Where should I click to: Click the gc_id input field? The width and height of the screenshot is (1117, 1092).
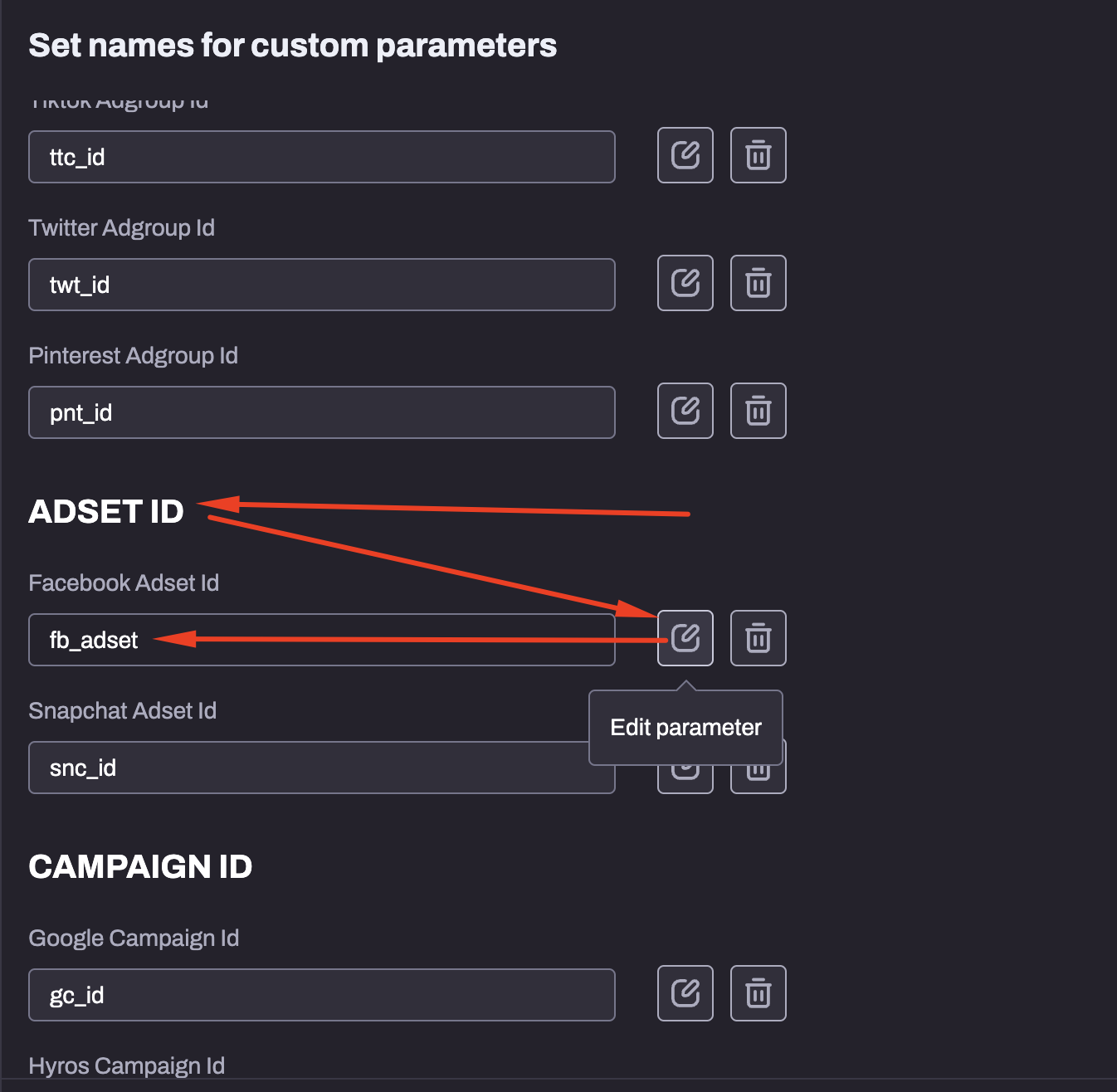click(x=321, y=995)
